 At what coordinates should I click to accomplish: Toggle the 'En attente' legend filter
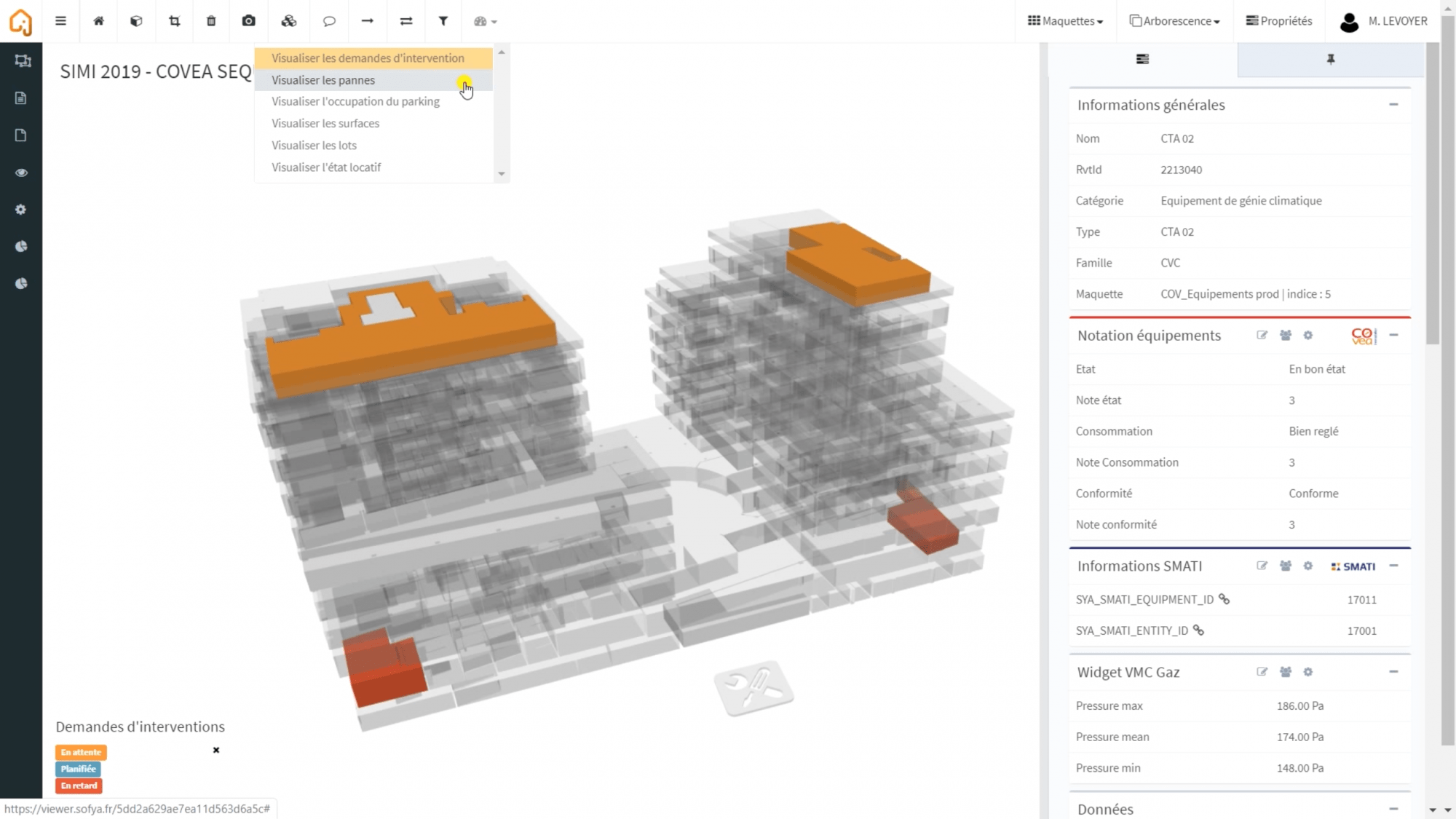point(81,752)
